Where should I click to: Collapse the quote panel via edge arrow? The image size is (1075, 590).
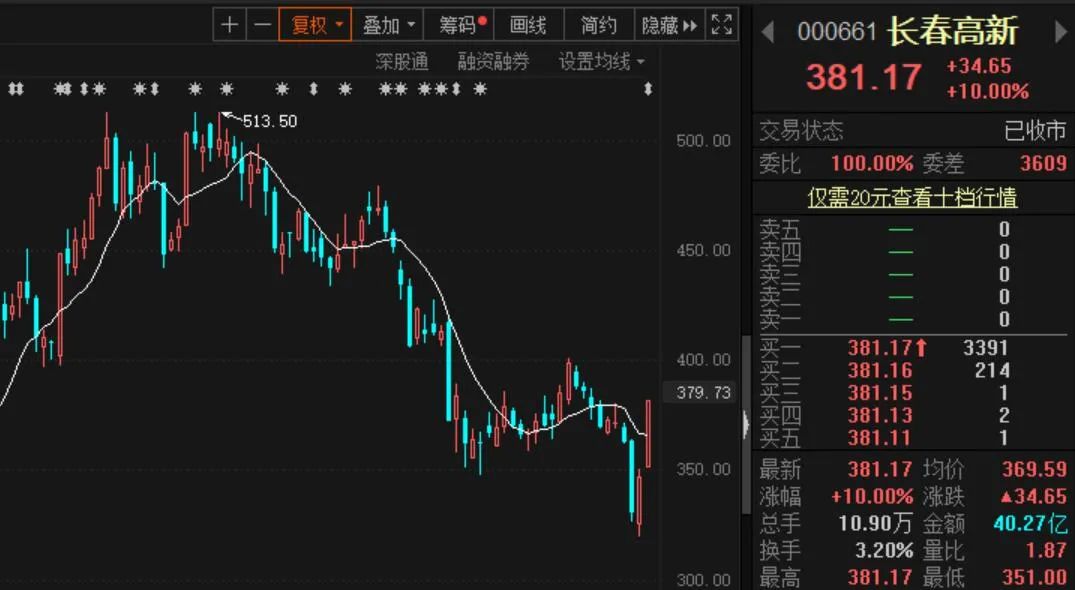(x=745, y=424)
